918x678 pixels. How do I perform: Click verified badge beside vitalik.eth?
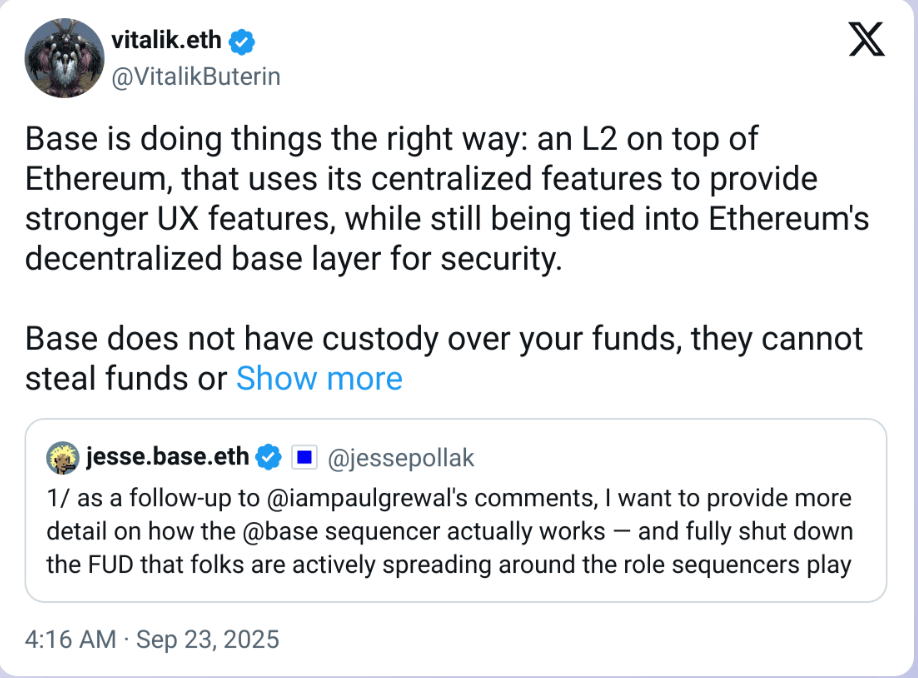click(x=243, y=42)
